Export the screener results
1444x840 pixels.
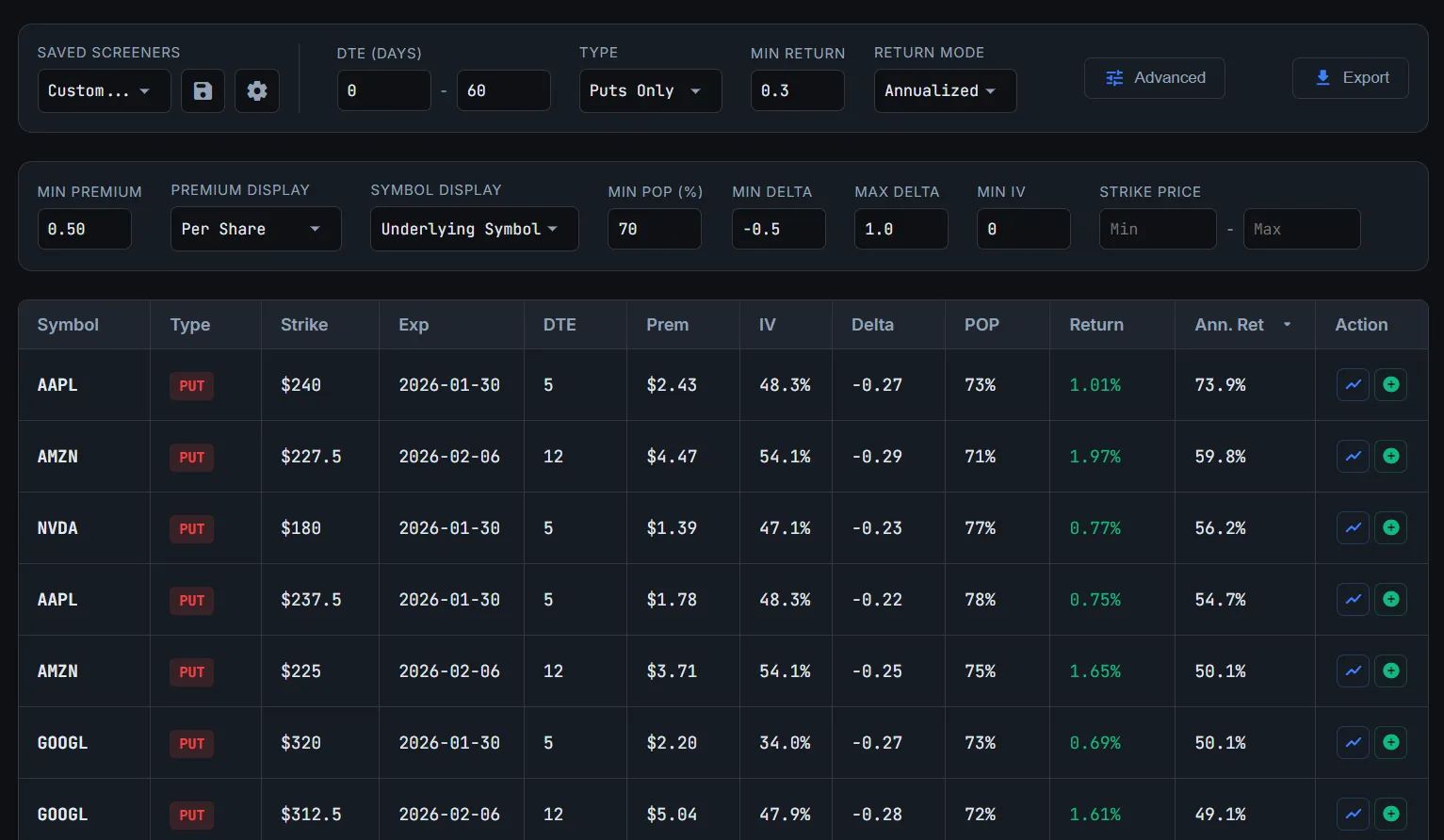1350,78
